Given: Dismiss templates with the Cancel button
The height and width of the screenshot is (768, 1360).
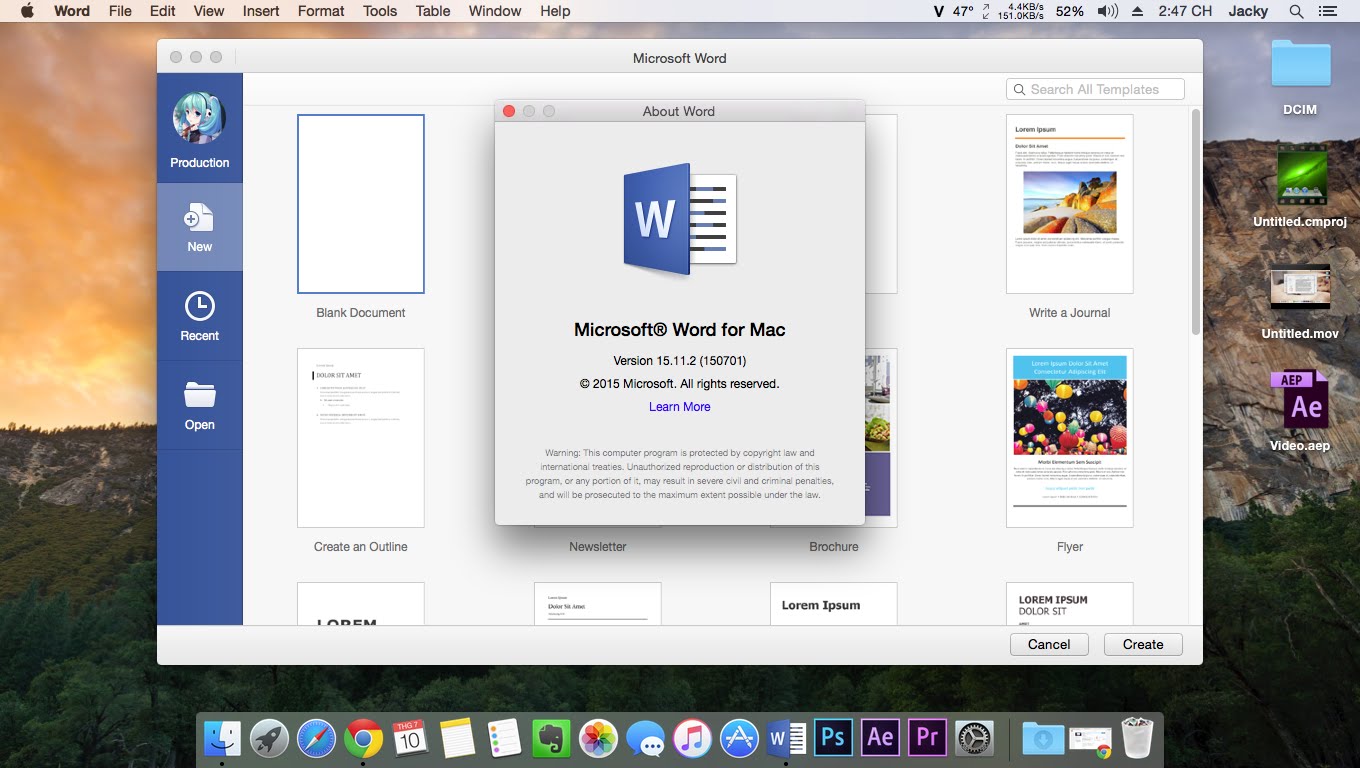Looking at the screenshot, I should tap(1049, 644).
